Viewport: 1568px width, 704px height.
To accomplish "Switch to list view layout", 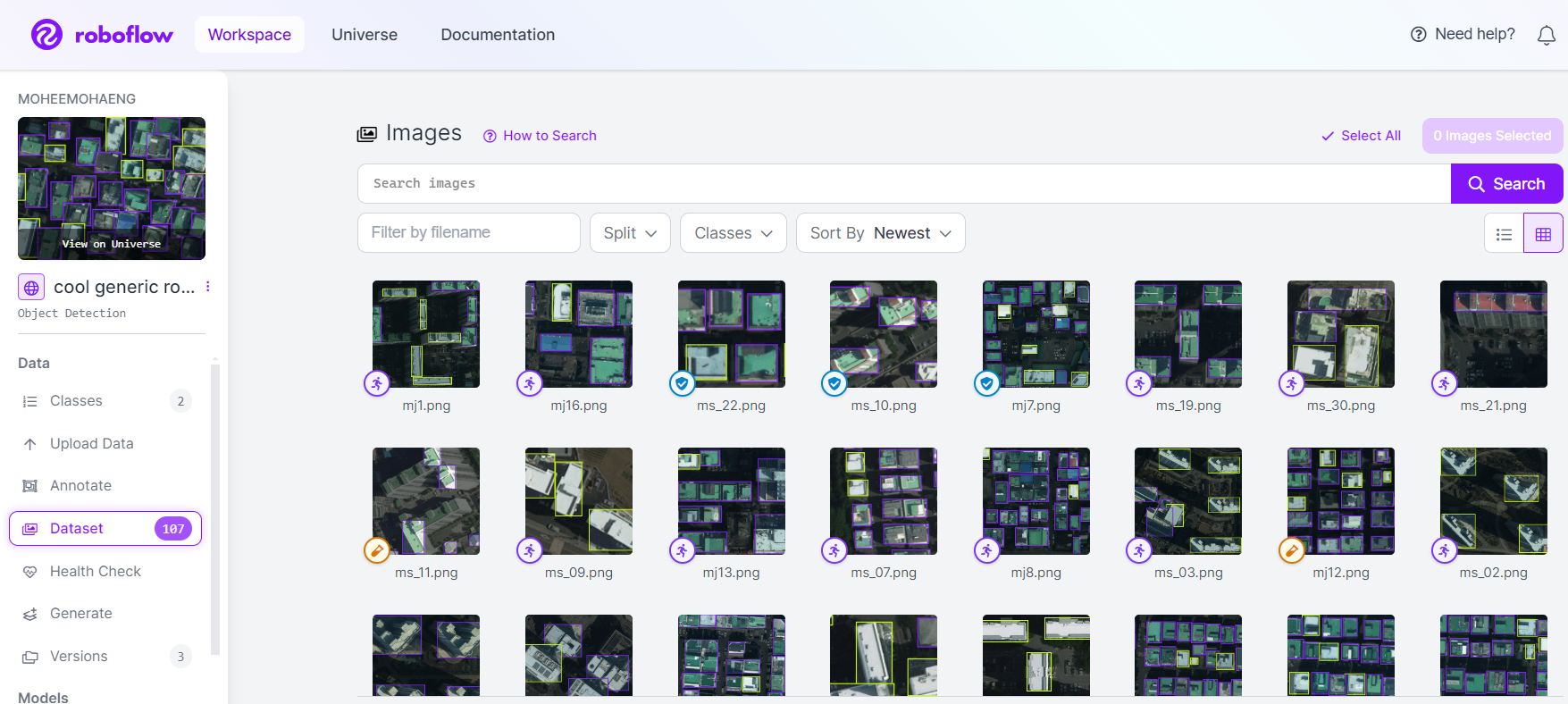I will [x=1504, y=234].
